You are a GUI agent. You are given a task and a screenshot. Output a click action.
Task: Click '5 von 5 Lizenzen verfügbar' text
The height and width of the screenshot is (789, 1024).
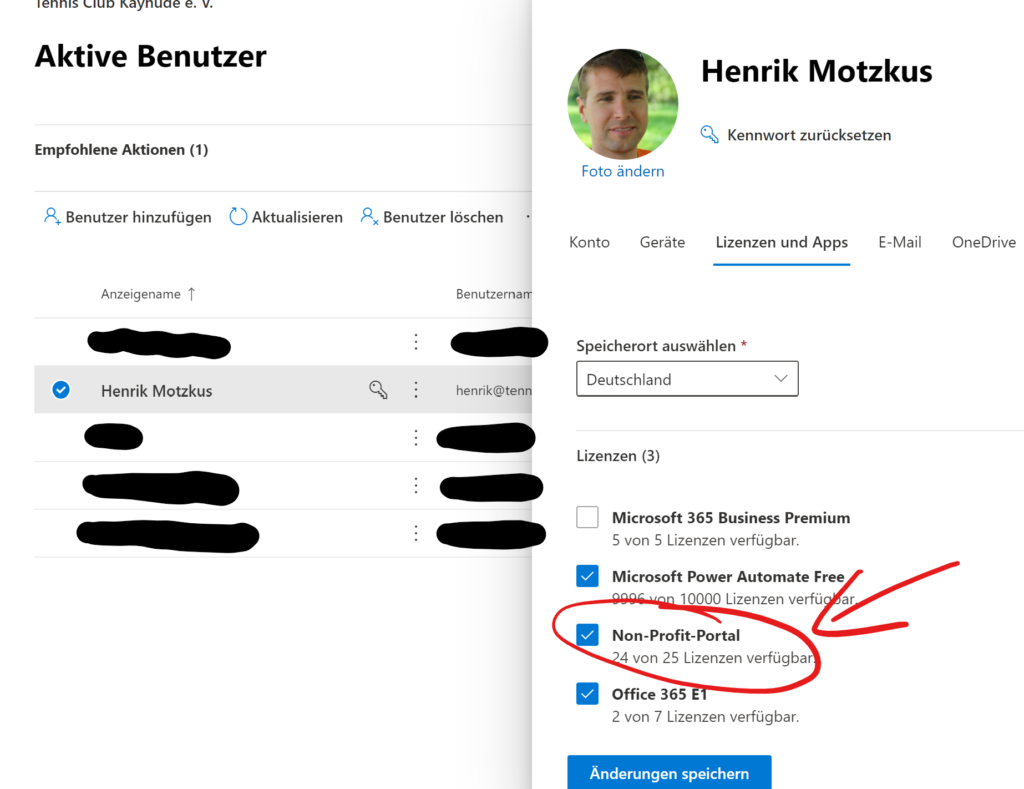click(705, 540)
